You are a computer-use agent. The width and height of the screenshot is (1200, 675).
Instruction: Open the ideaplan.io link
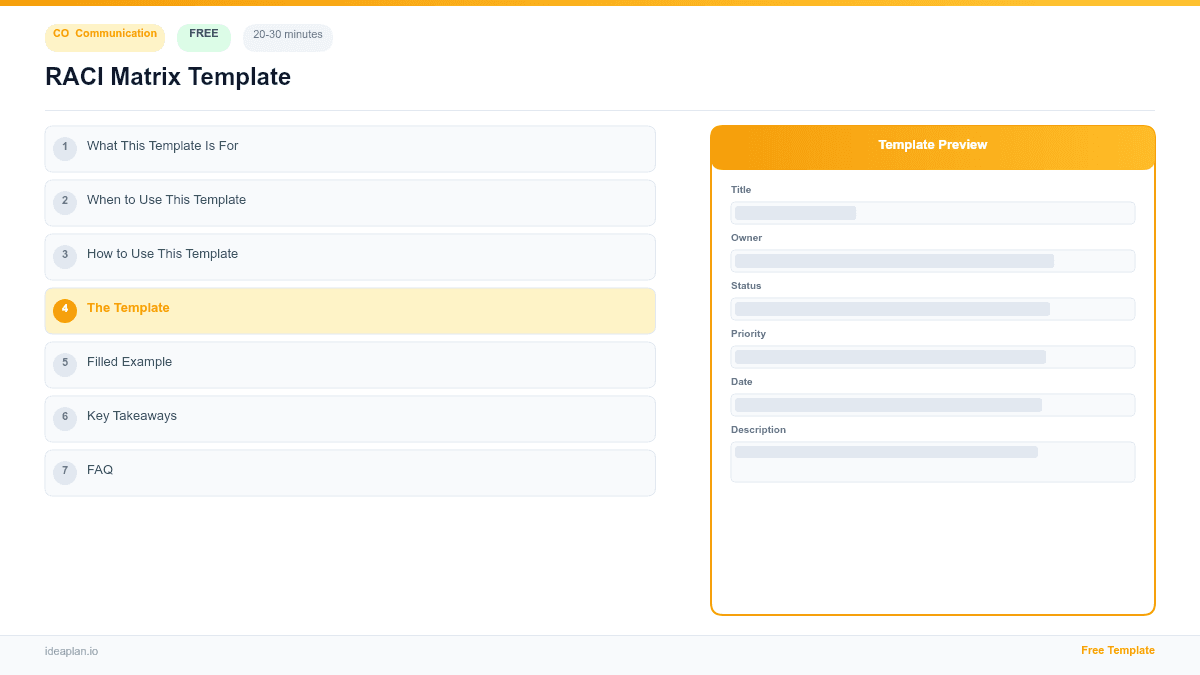pos(70,651)
